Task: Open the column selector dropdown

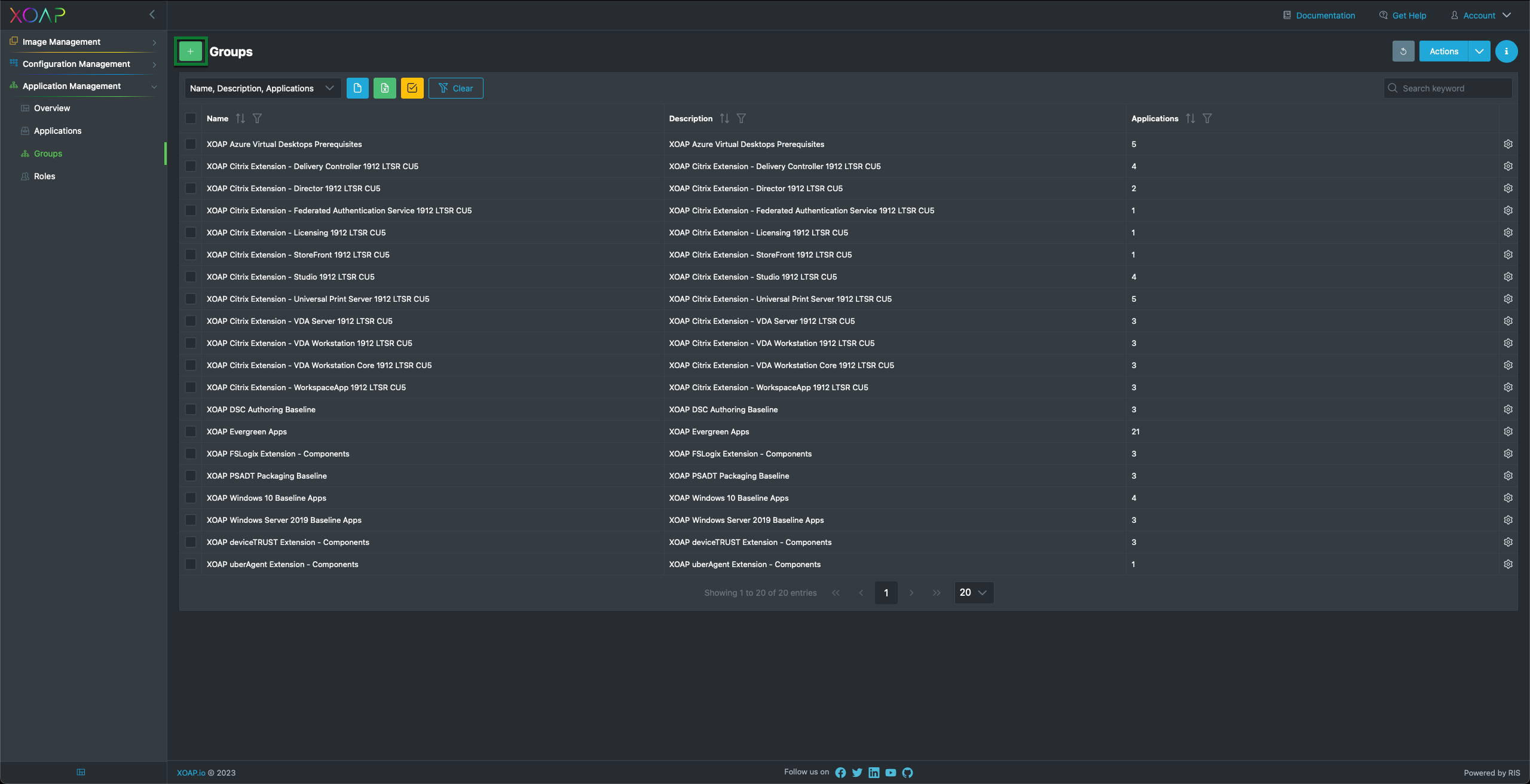Action: point(263,88)
